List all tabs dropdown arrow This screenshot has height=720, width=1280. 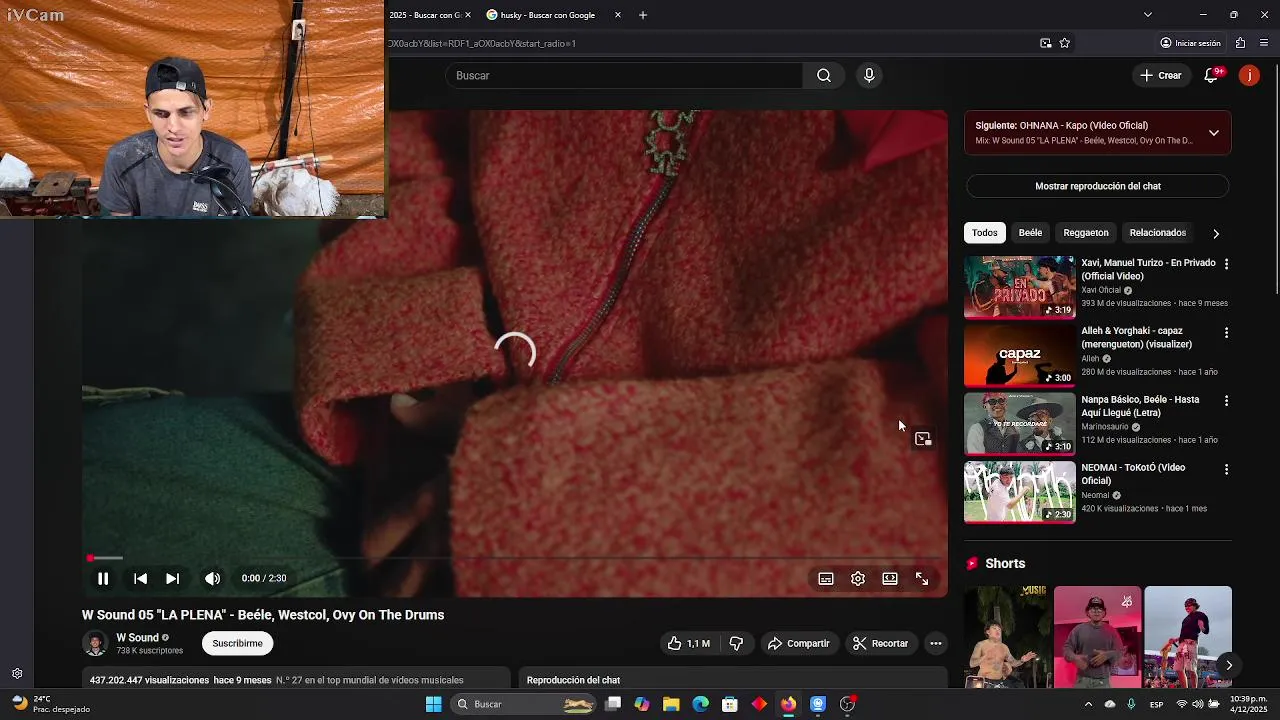coord(1148,15)
